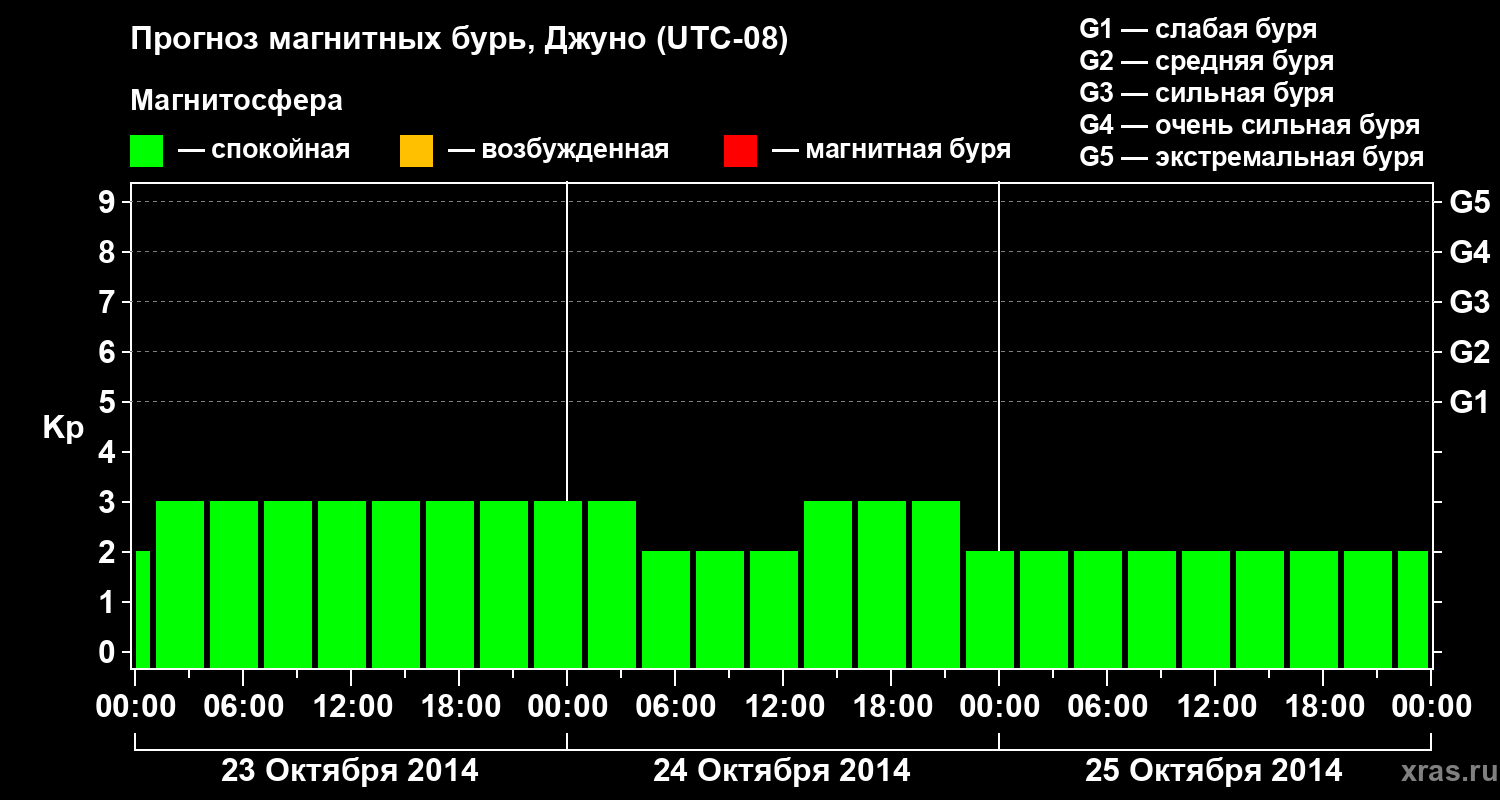Click the '00:00' label starting 25 October

999,707
